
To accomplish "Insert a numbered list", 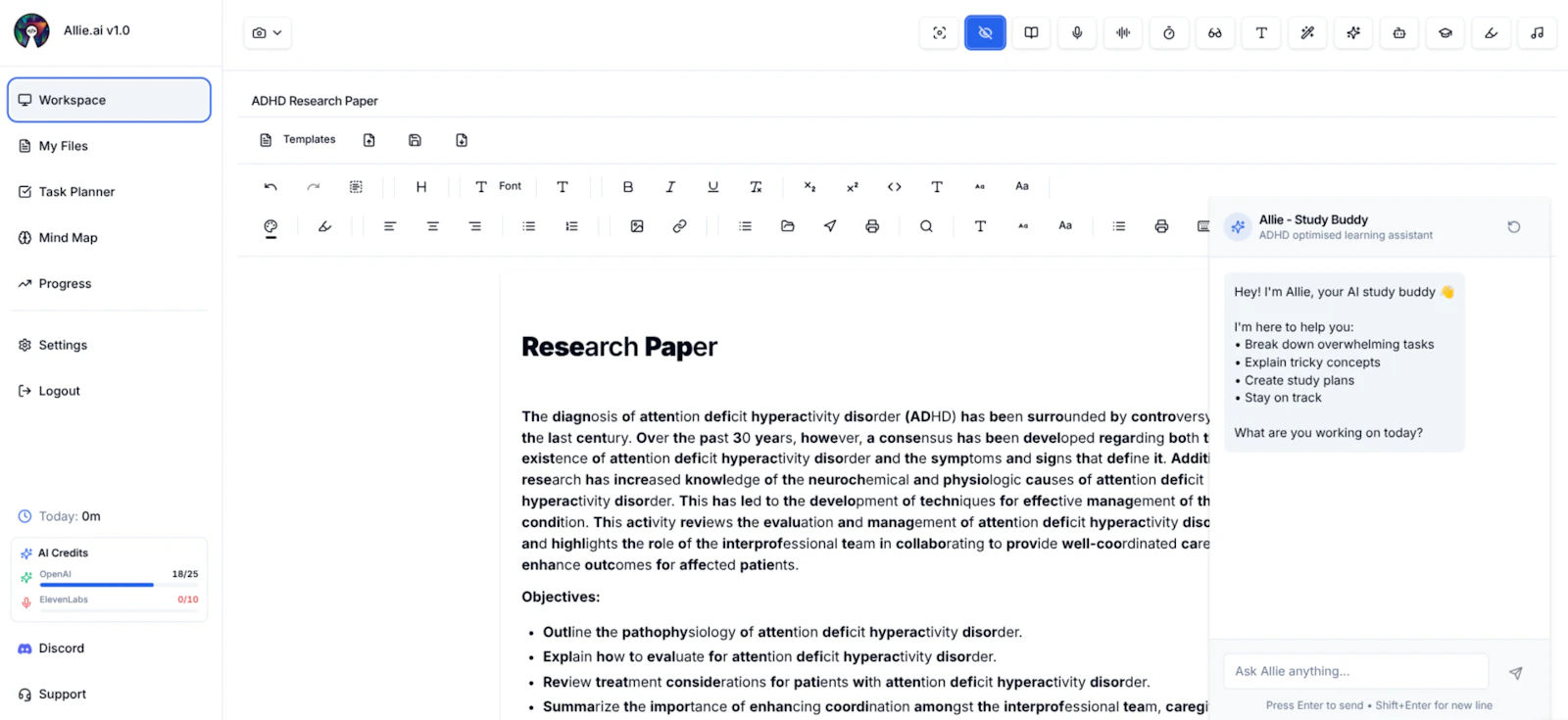I will tap(572, 226).
